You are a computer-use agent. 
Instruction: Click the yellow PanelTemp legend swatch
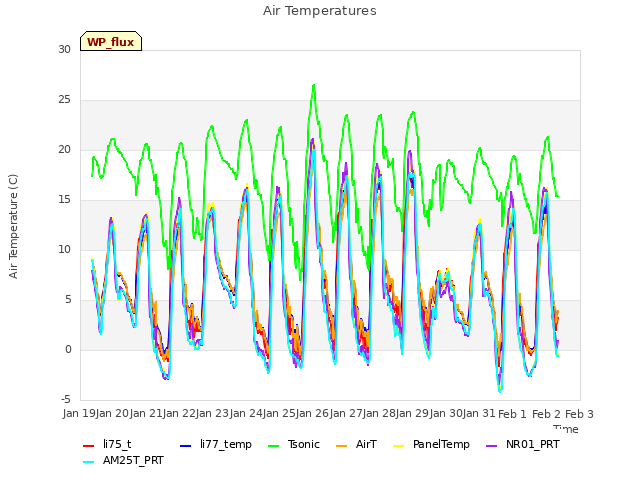pyautogui.click(x=398, y=446)
